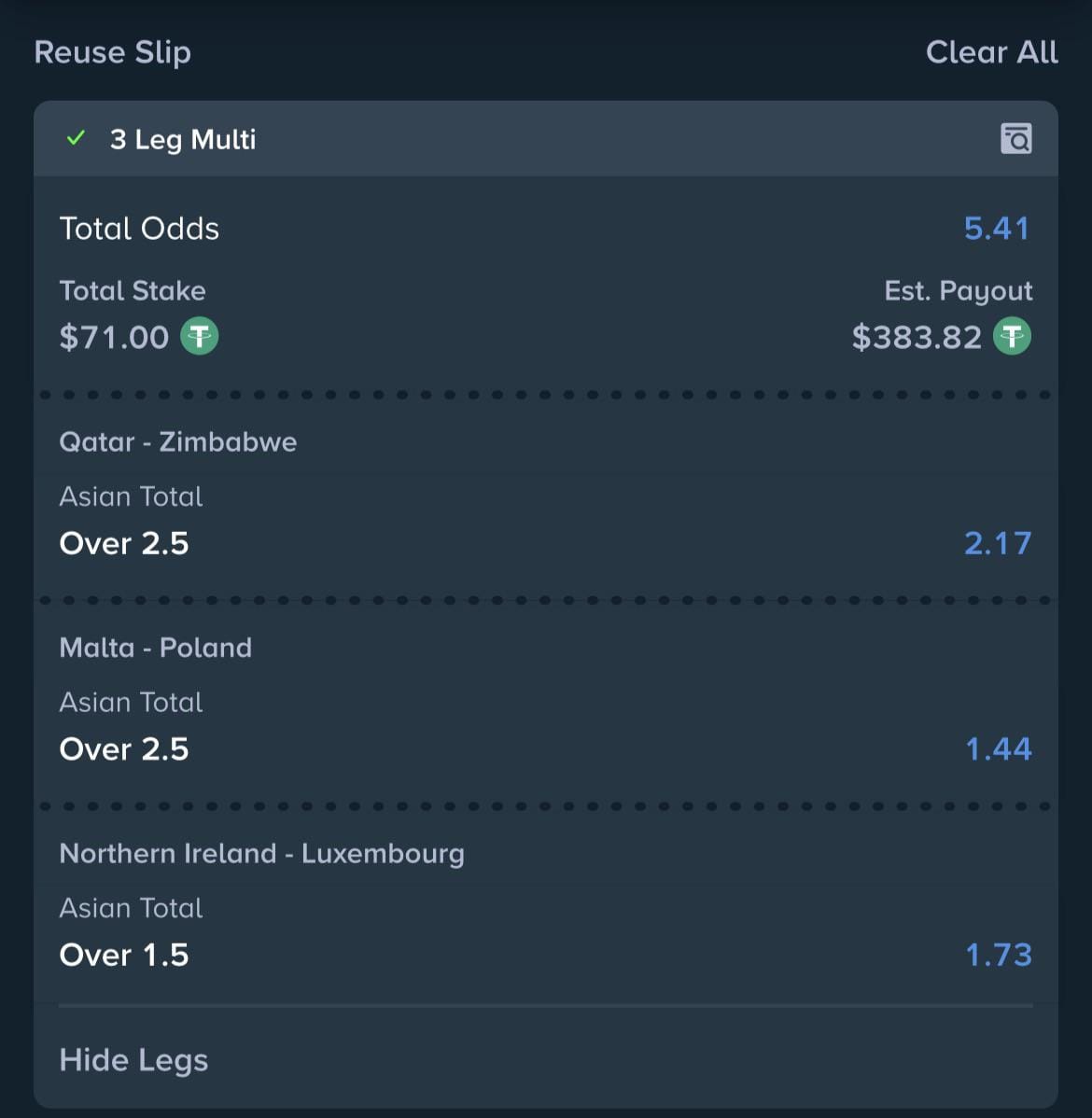
Task: Click the Tether coin icon beside Total Stake
Action: click(x=199, y=336)
